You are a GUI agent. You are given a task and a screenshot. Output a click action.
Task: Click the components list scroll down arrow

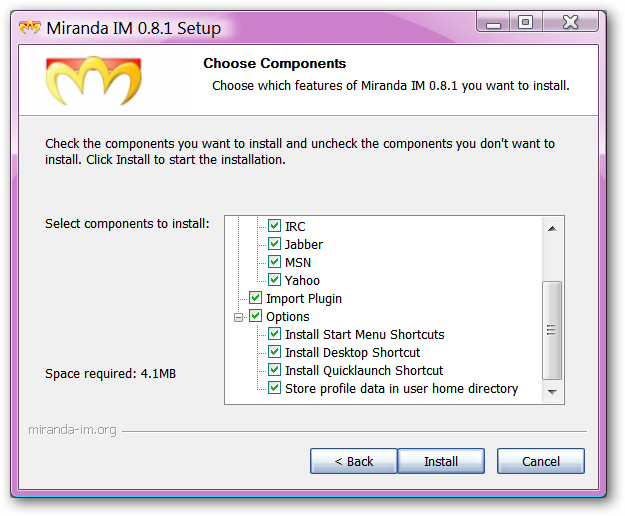[552, 392]
